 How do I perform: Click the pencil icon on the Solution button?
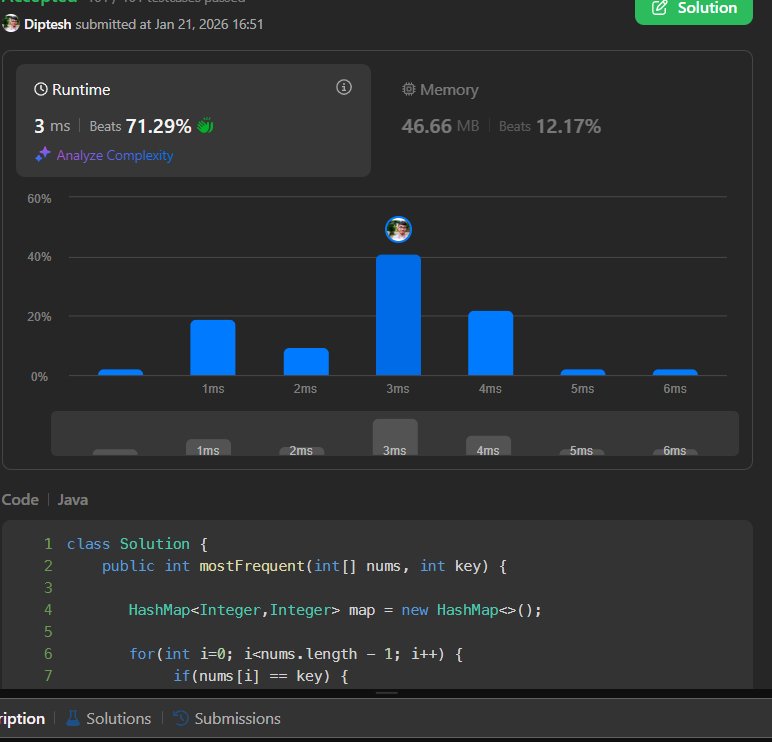(659, 8)
